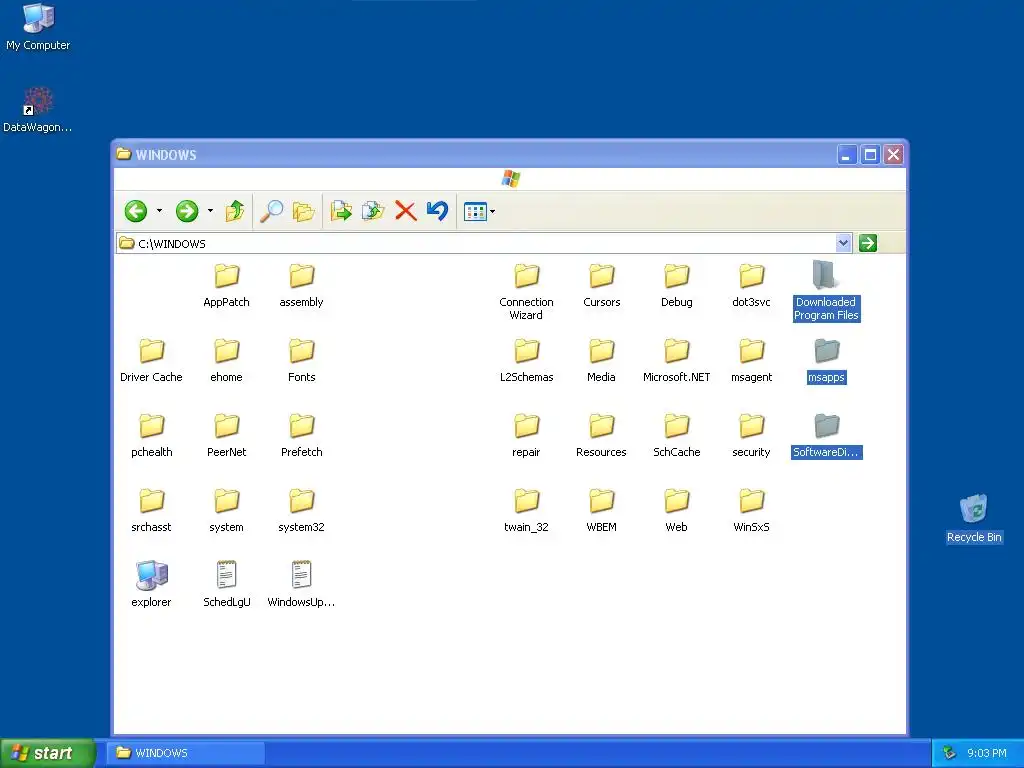Select the SchedLgU text file
The width and height of the screenshot is (1024, 768).
[x=227, y=584]
